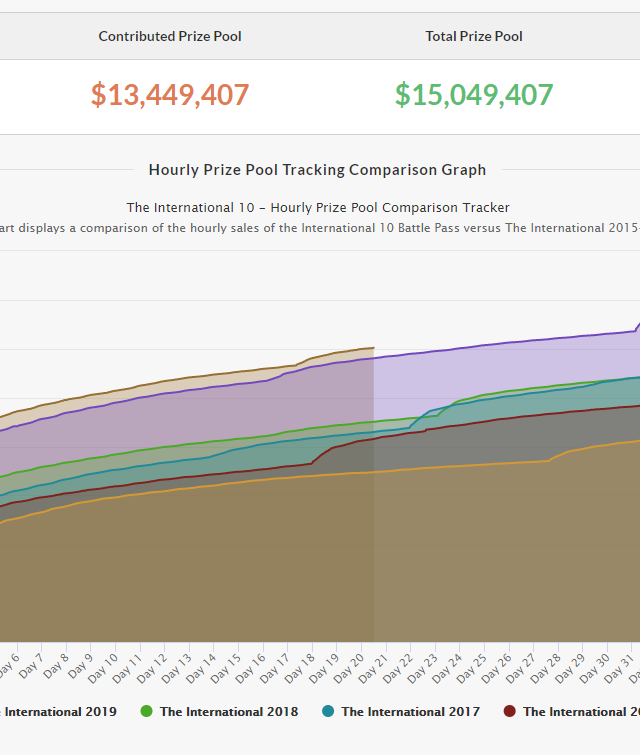Image resolution: width=640 pixels, height=755 pixels.
Task: Select the Contributed Prize Pool heading
Action: [x=170, y=36]
